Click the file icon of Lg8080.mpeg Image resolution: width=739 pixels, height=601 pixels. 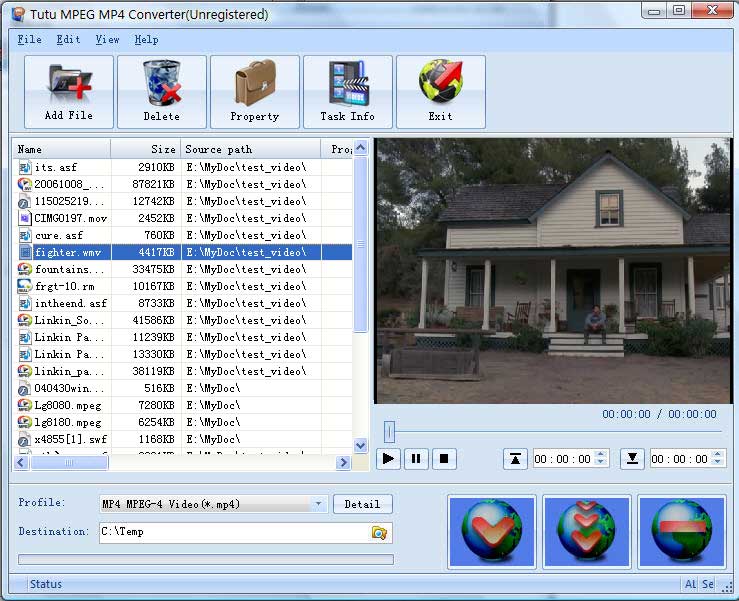(25, 405)
